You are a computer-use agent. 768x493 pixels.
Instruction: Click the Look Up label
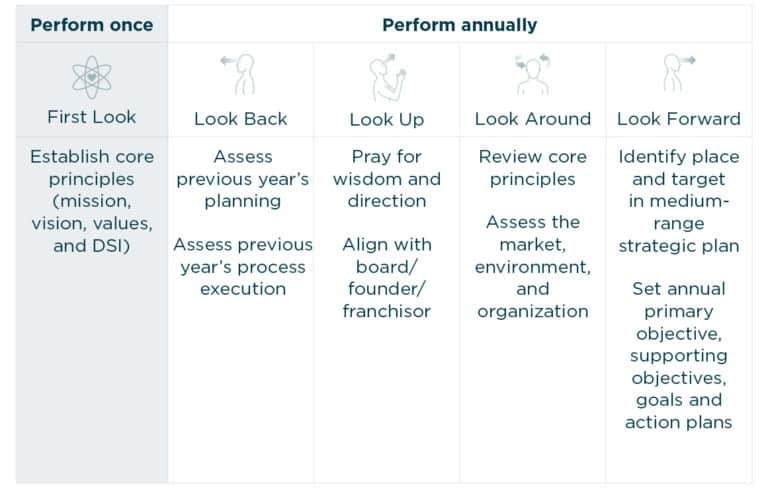pyautogui.click(x=386, y=119)
